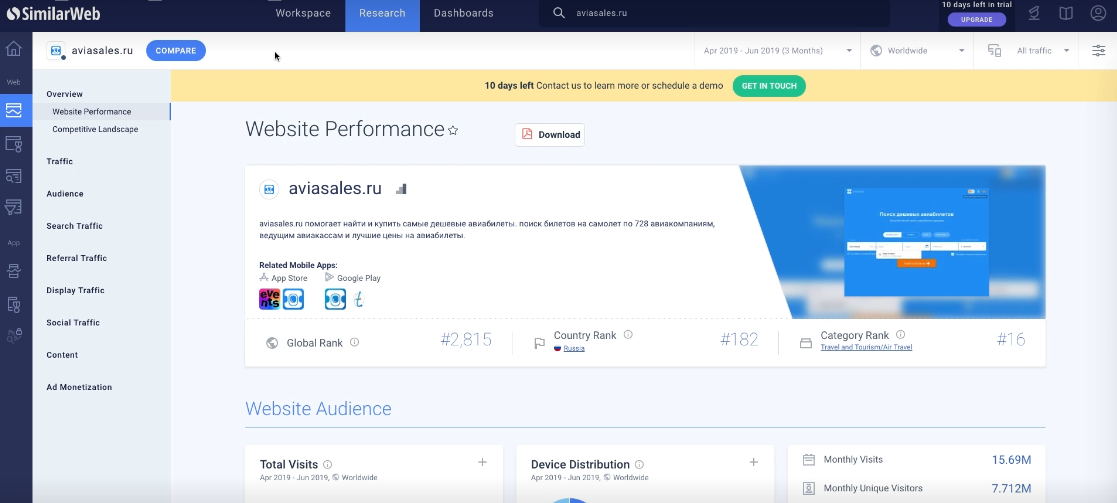1117x503 pixels.
Task: Click the Monthly Visits 15.69M value
Action: [1012, 460]
